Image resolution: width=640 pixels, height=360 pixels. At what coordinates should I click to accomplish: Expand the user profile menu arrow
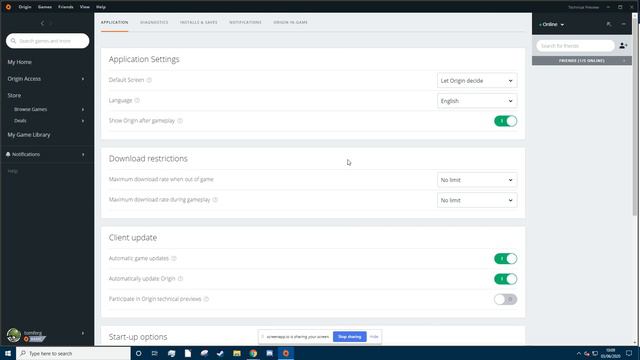83,333
